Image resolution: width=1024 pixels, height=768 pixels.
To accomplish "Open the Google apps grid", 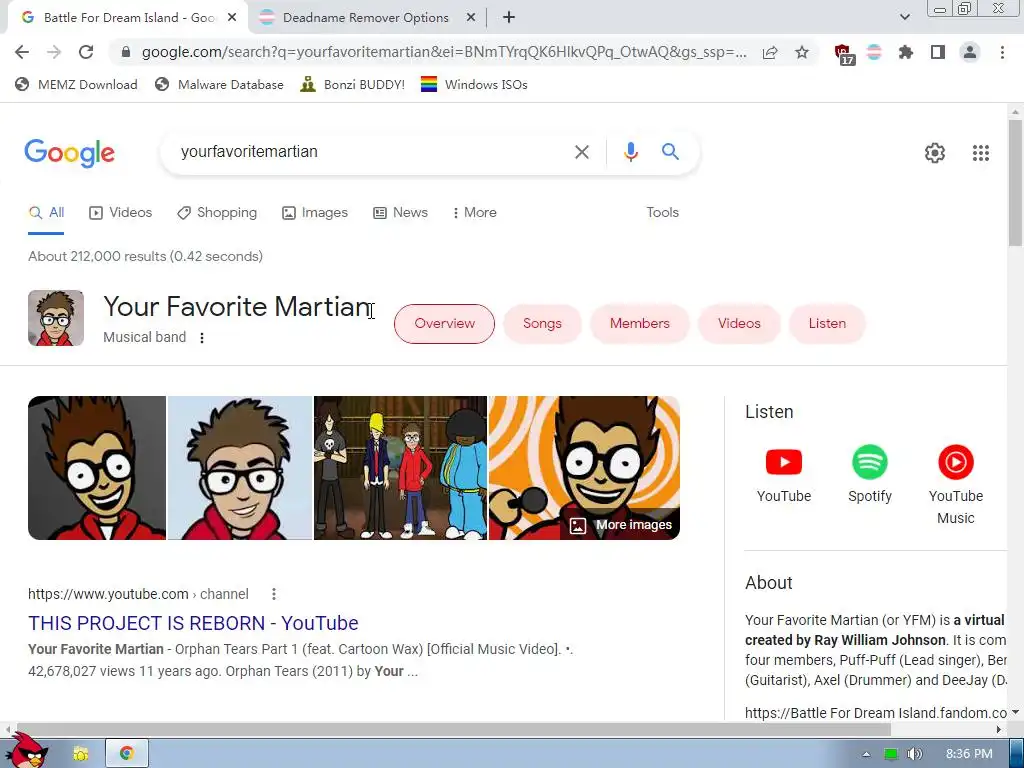I will click(980, 153).
